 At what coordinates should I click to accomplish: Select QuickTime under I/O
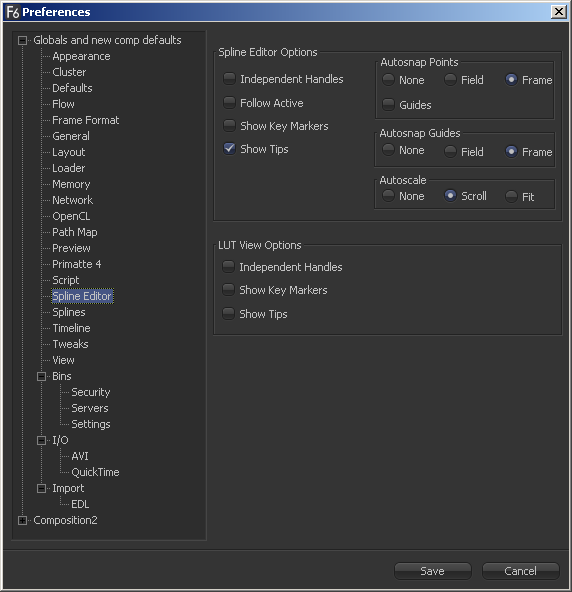click(95, 472)
